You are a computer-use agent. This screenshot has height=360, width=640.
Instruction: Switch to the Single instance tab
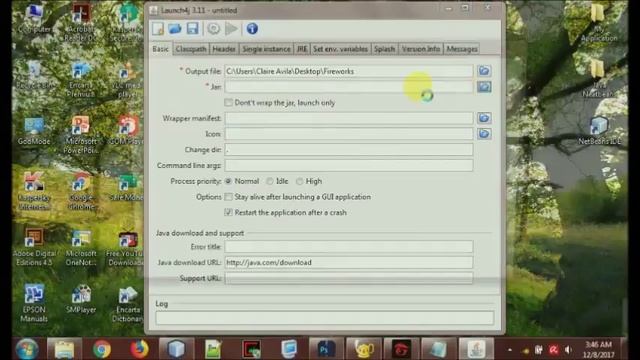(267, 49)
